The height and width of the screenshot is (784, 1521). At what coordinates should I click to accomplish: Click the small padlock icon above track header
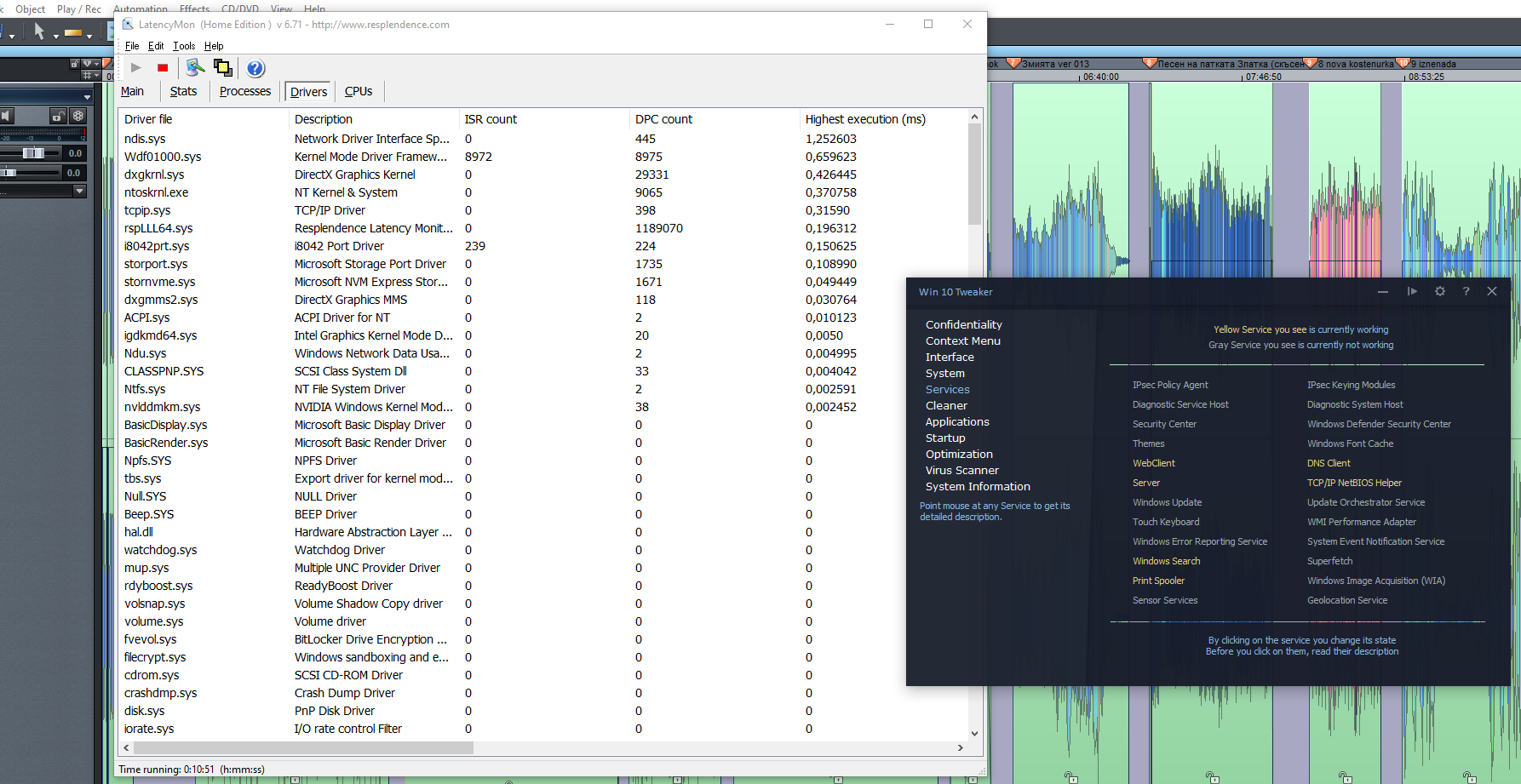pyautogui.click(x=74, y=63)
